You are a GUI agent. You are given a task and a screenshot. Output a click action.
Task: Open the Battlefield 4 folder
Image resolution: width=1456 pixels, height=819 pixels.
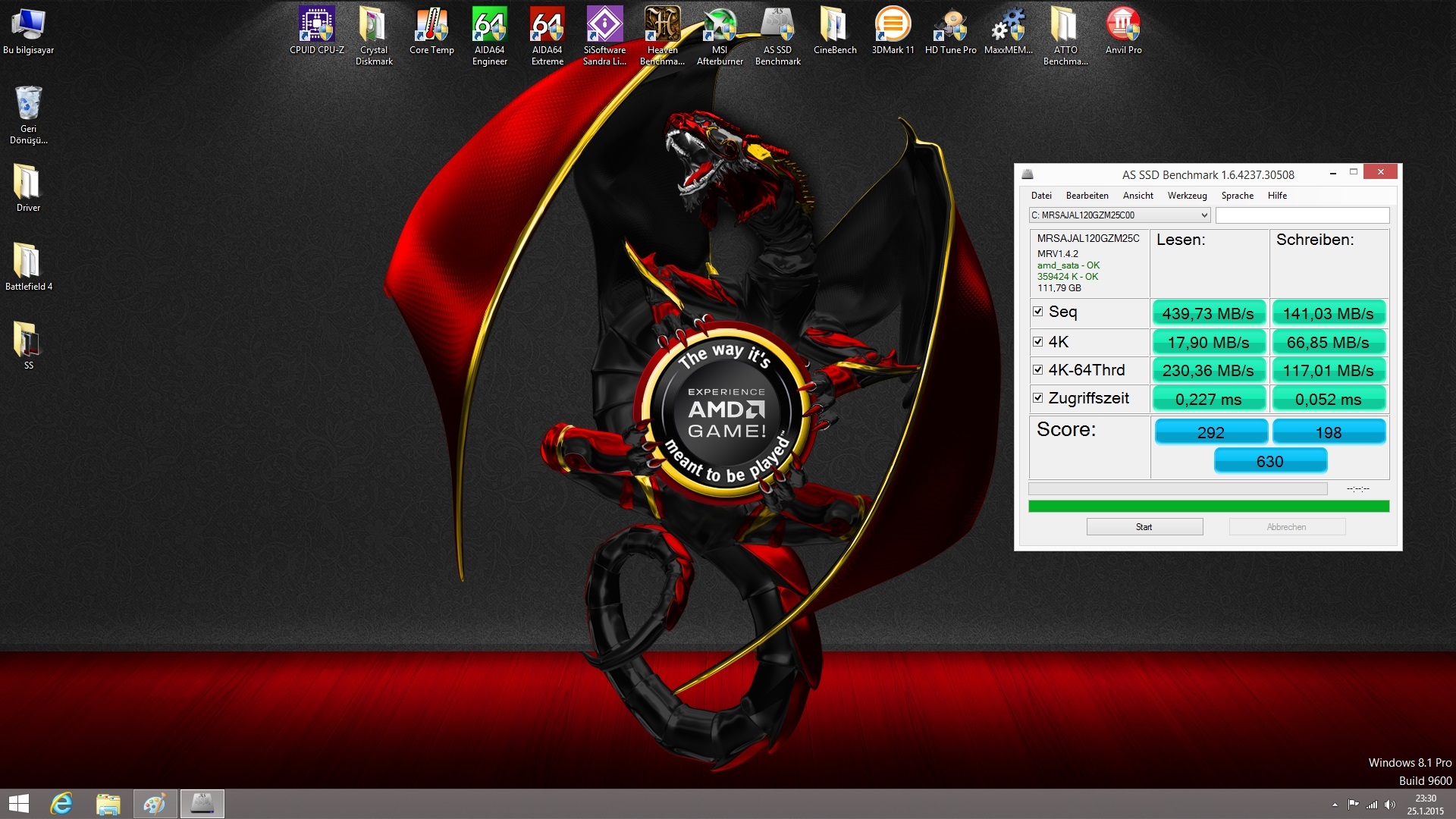tap(28, 267)
